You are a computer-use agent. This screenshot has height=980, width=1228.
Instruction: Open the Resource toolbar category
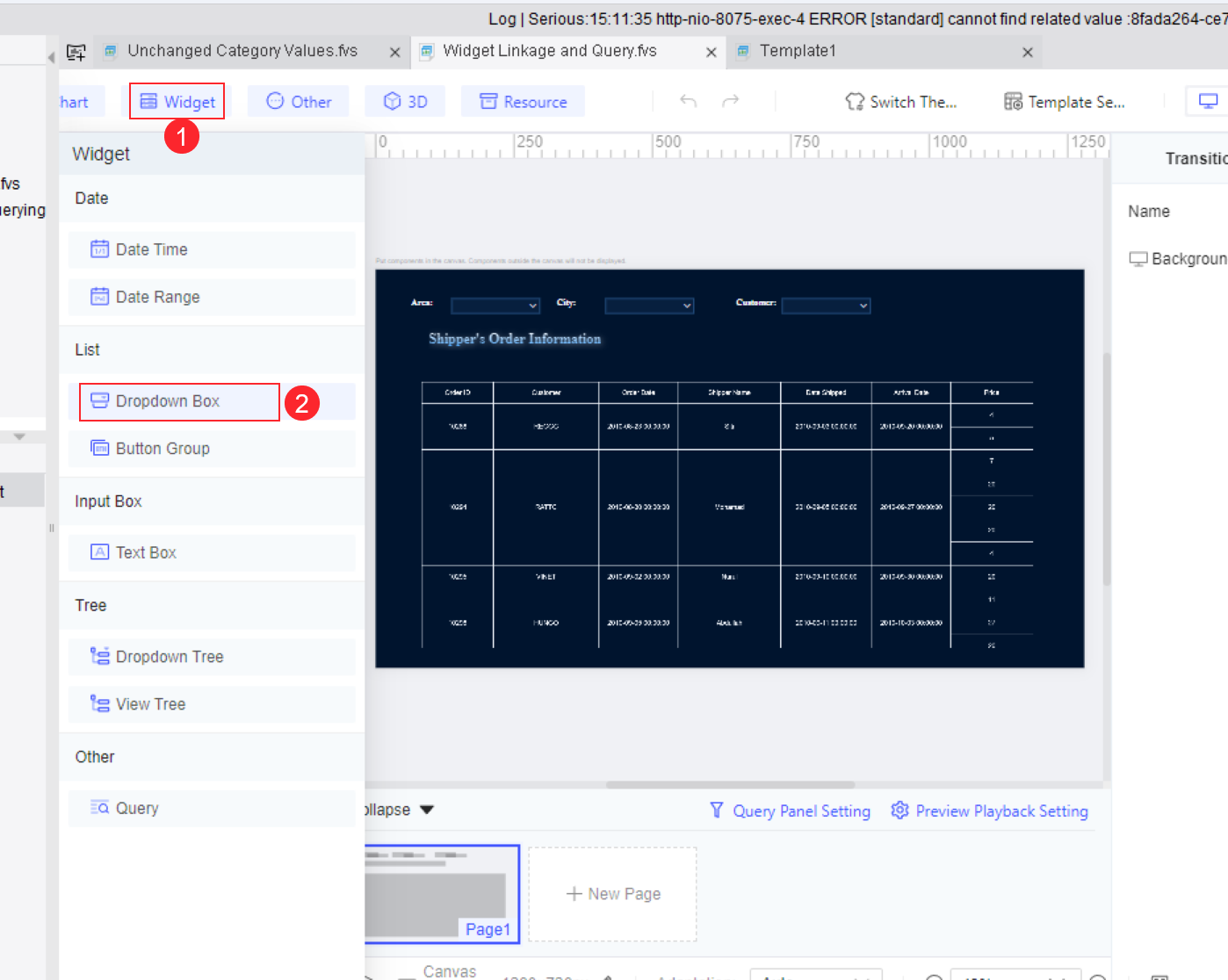tap(524, 102)
